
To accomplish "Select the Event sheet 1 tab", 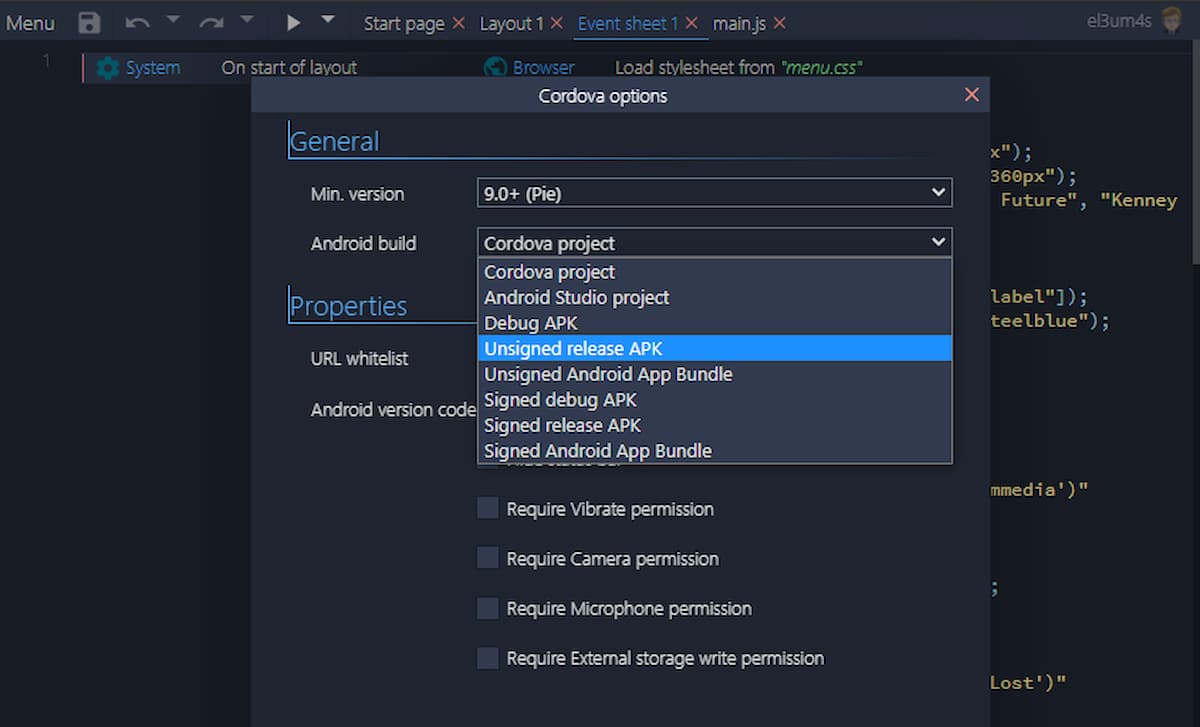I will click(627, 23).
